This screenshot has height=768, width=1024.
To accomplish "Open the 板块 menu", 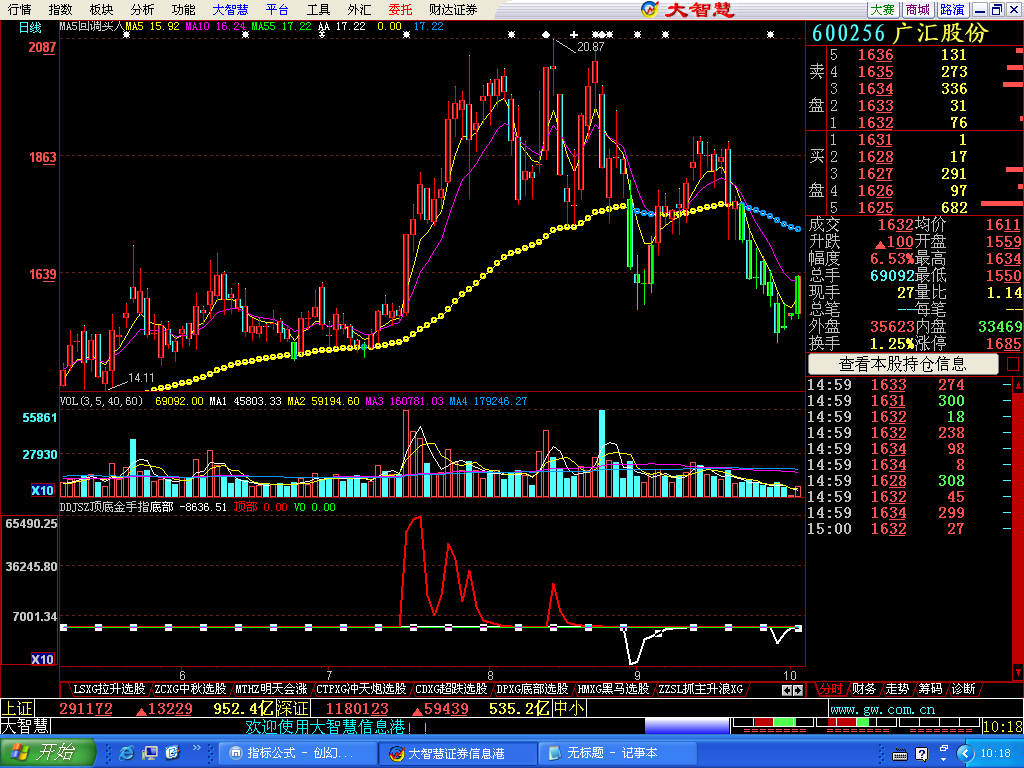I will 101,9.
